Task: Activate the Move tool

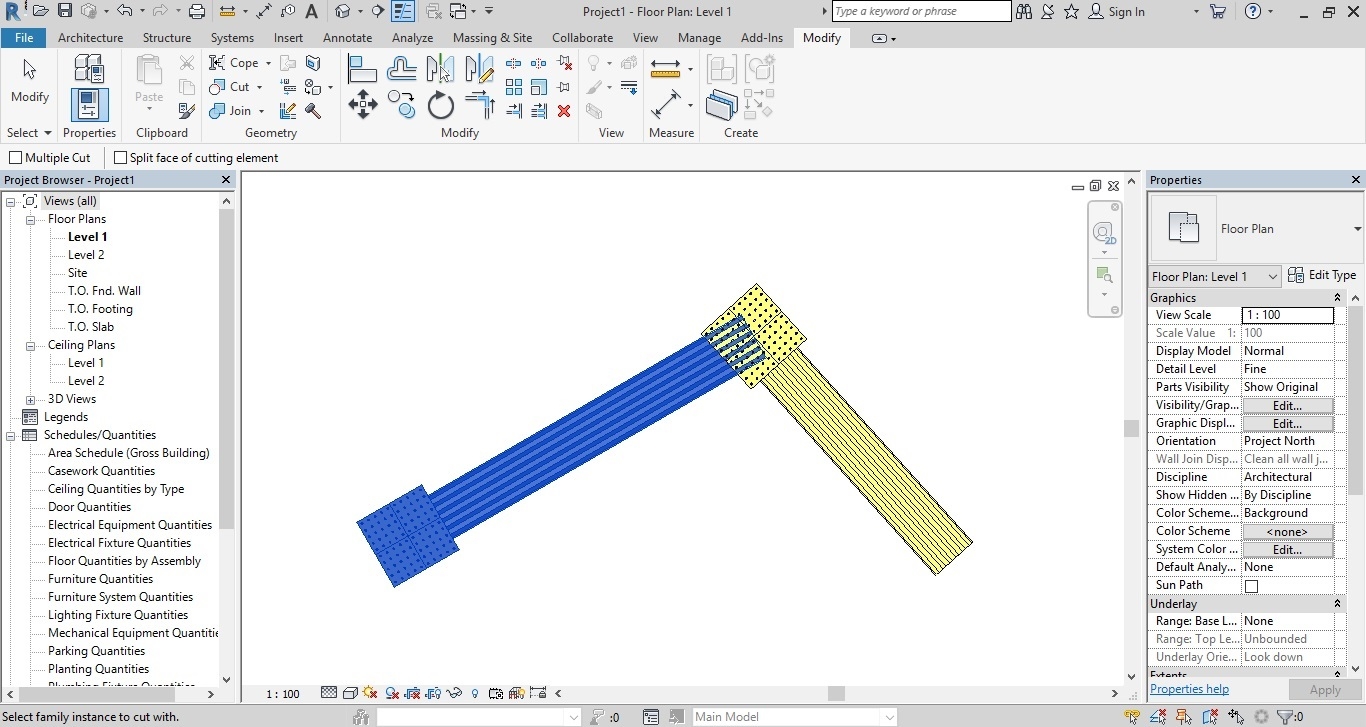Action: click(362, 104)
